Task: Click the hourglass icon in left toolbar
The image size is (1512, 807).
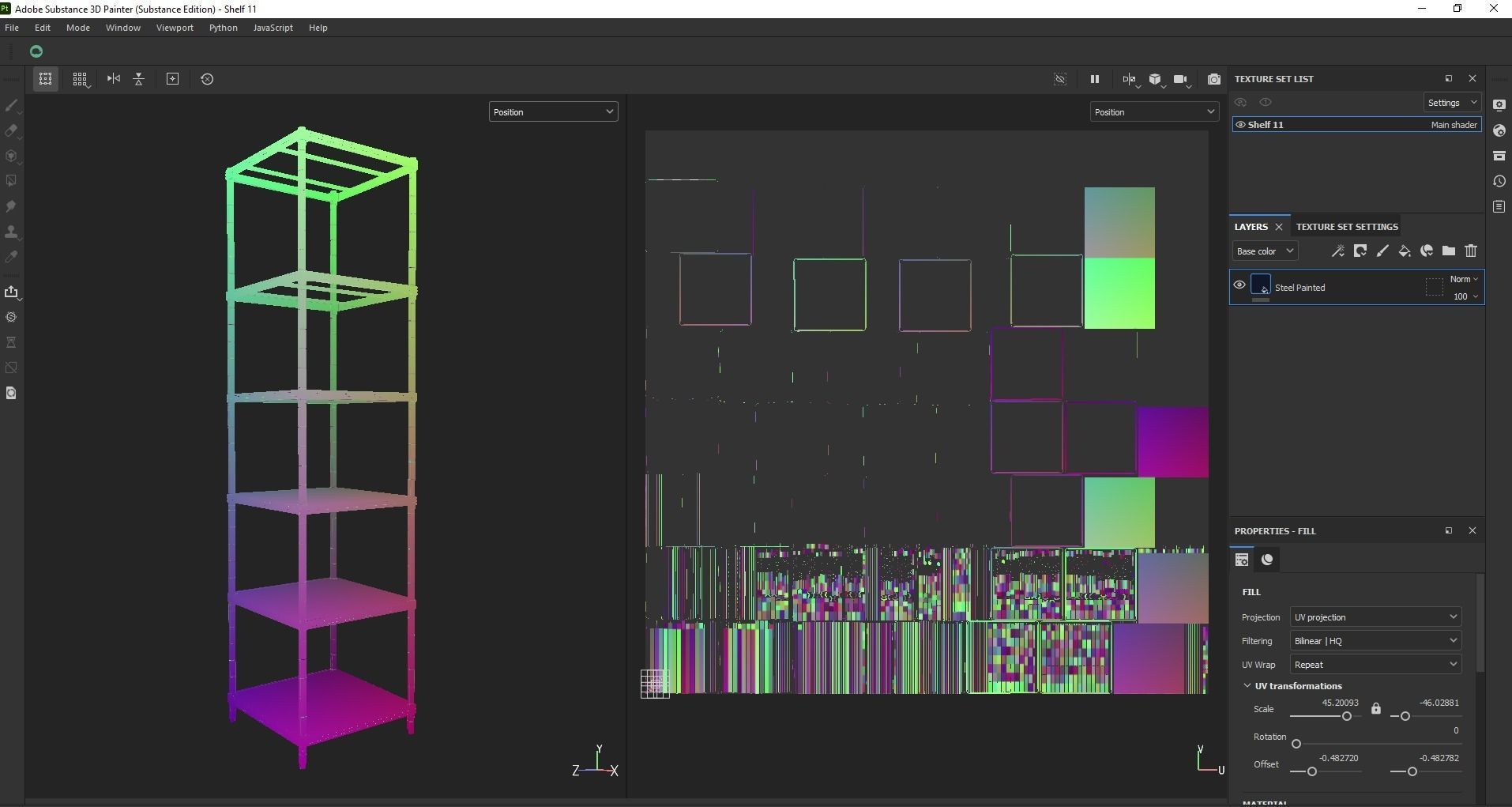Action: (12, 342)
